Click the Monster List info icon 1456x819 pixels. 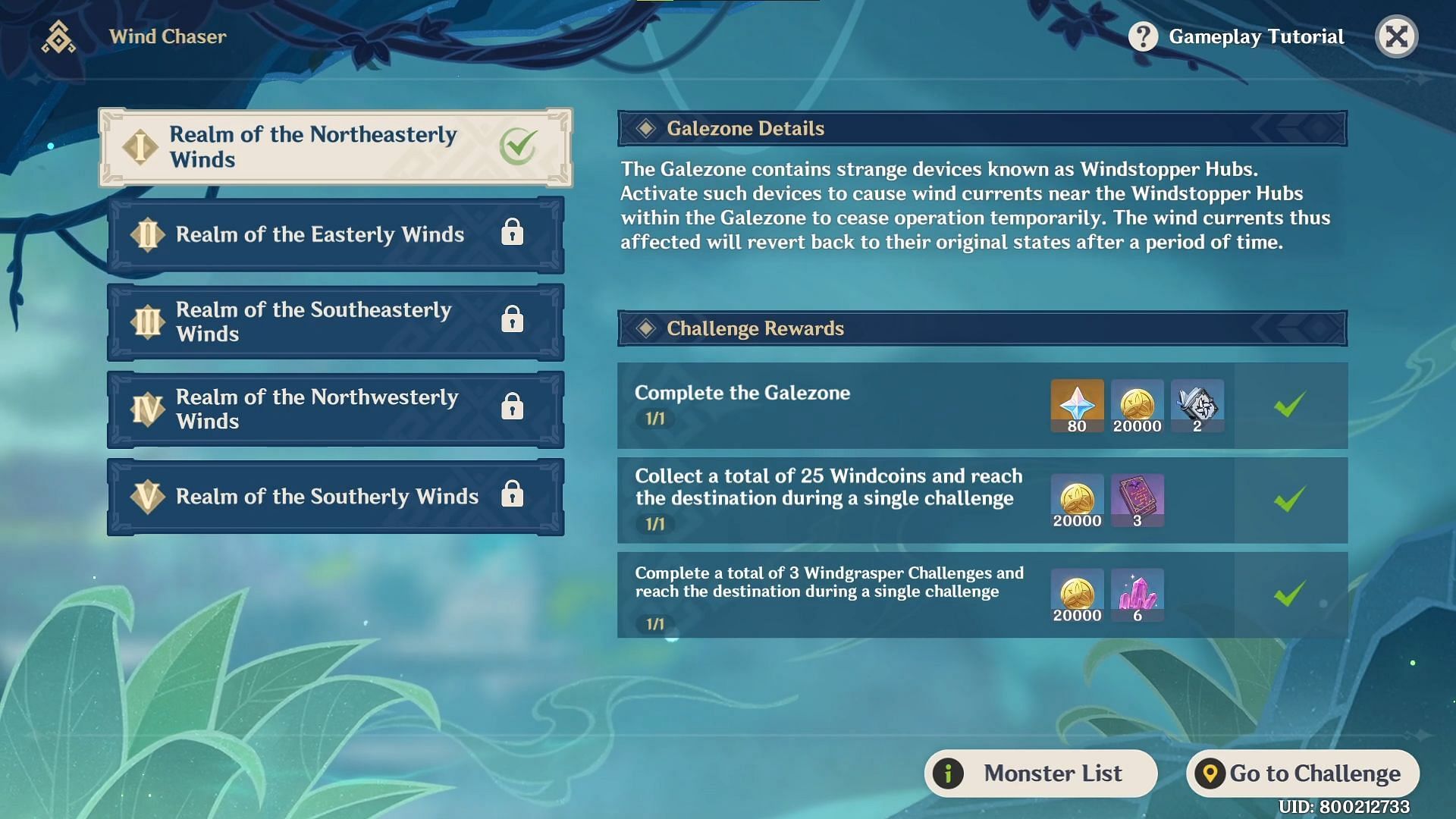click(x=948, y=772)
